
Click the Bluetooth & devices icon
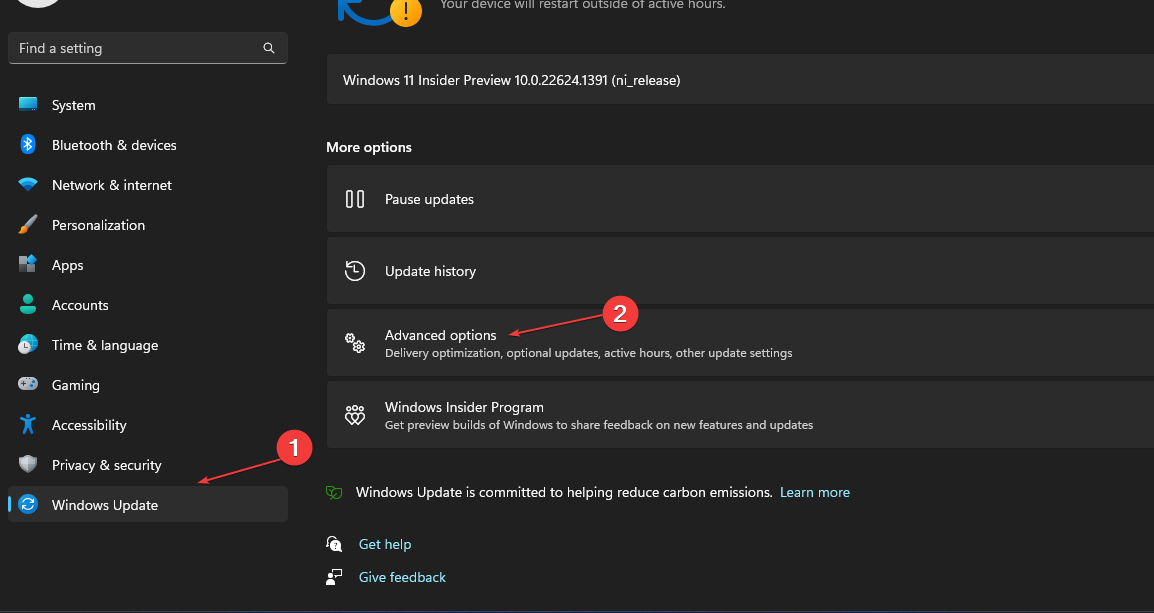coord(28,145)
